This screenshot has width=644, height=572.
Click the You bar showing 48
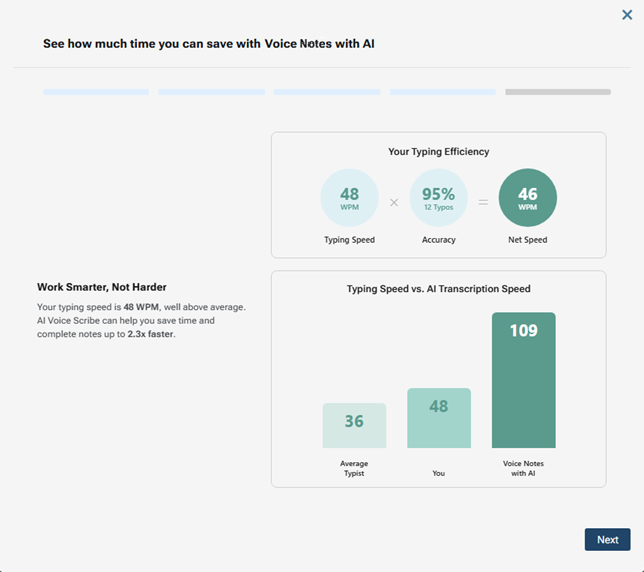click(438, 418)
